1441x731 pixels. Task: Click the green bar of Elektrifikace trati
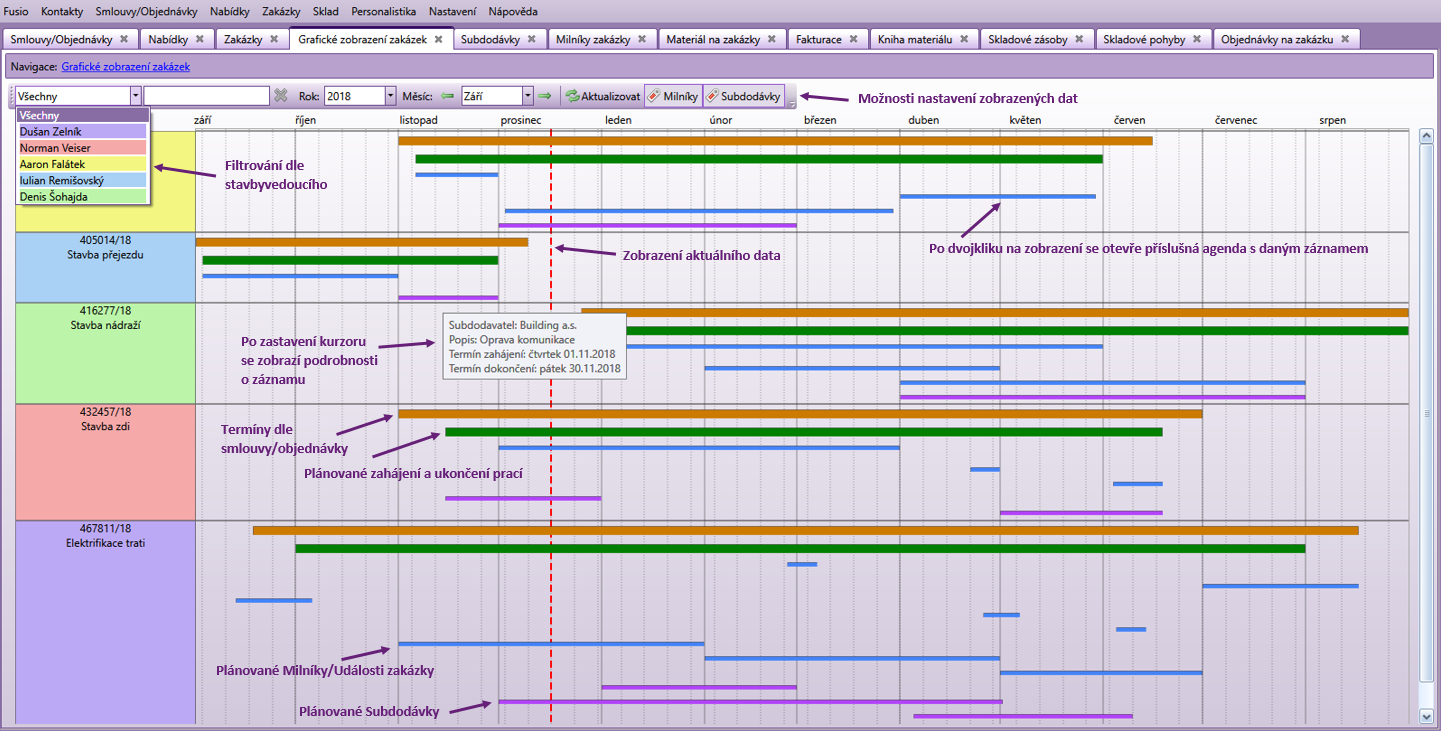pyautogui.click(x=800, y=548)
